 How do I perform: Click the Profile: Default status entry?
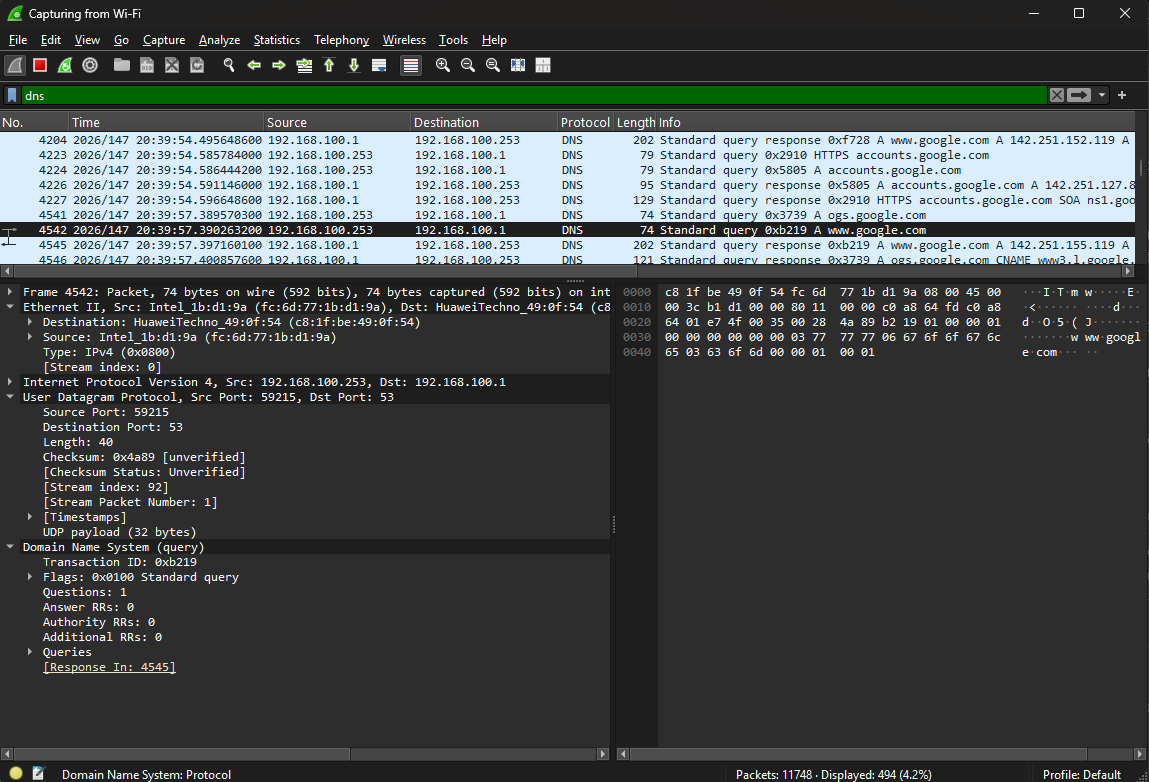point(1082,775)
